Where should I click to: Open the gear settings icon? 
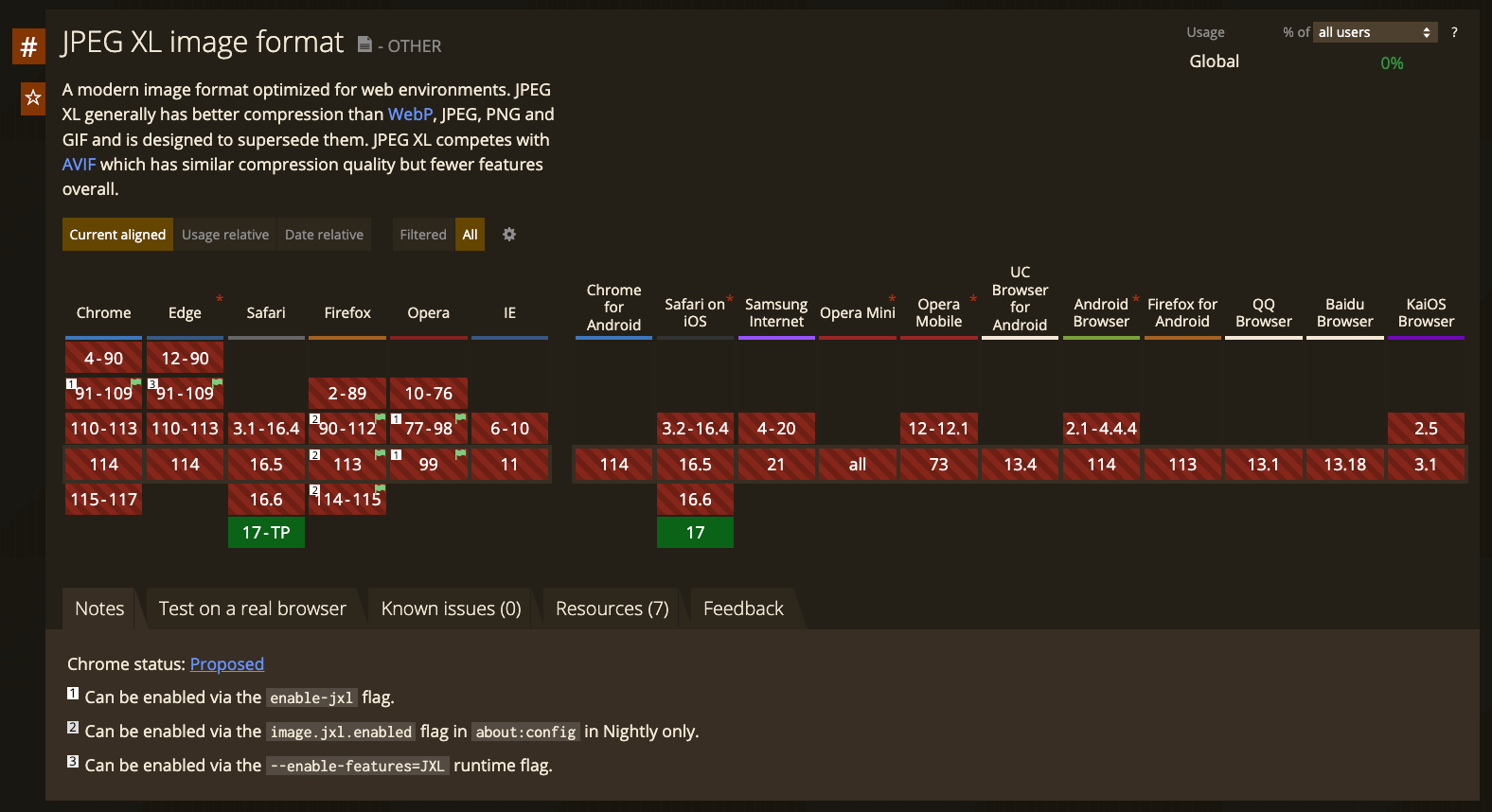(x=509, y=235)
